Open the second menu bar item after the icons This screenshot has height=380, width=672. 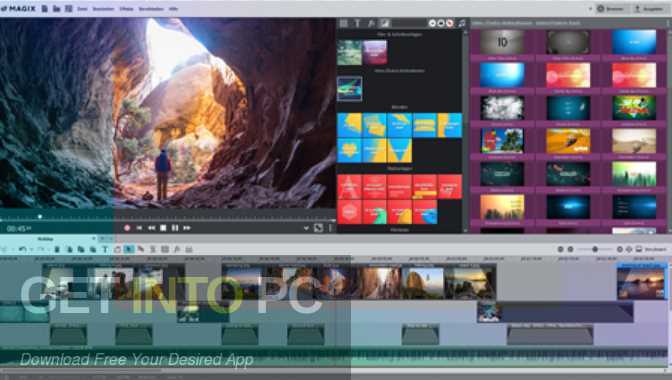pyautogui.click(x=104, y=9)
